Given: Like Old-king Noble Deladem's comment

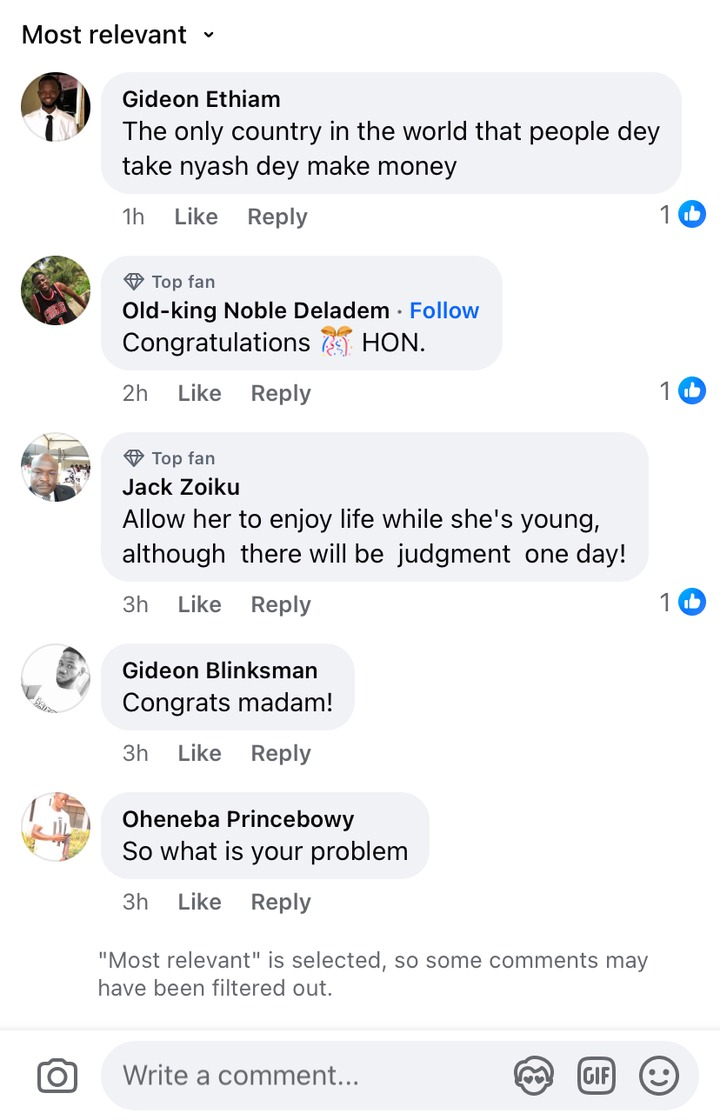Looking at the screenshot, I should pos(199,394).
